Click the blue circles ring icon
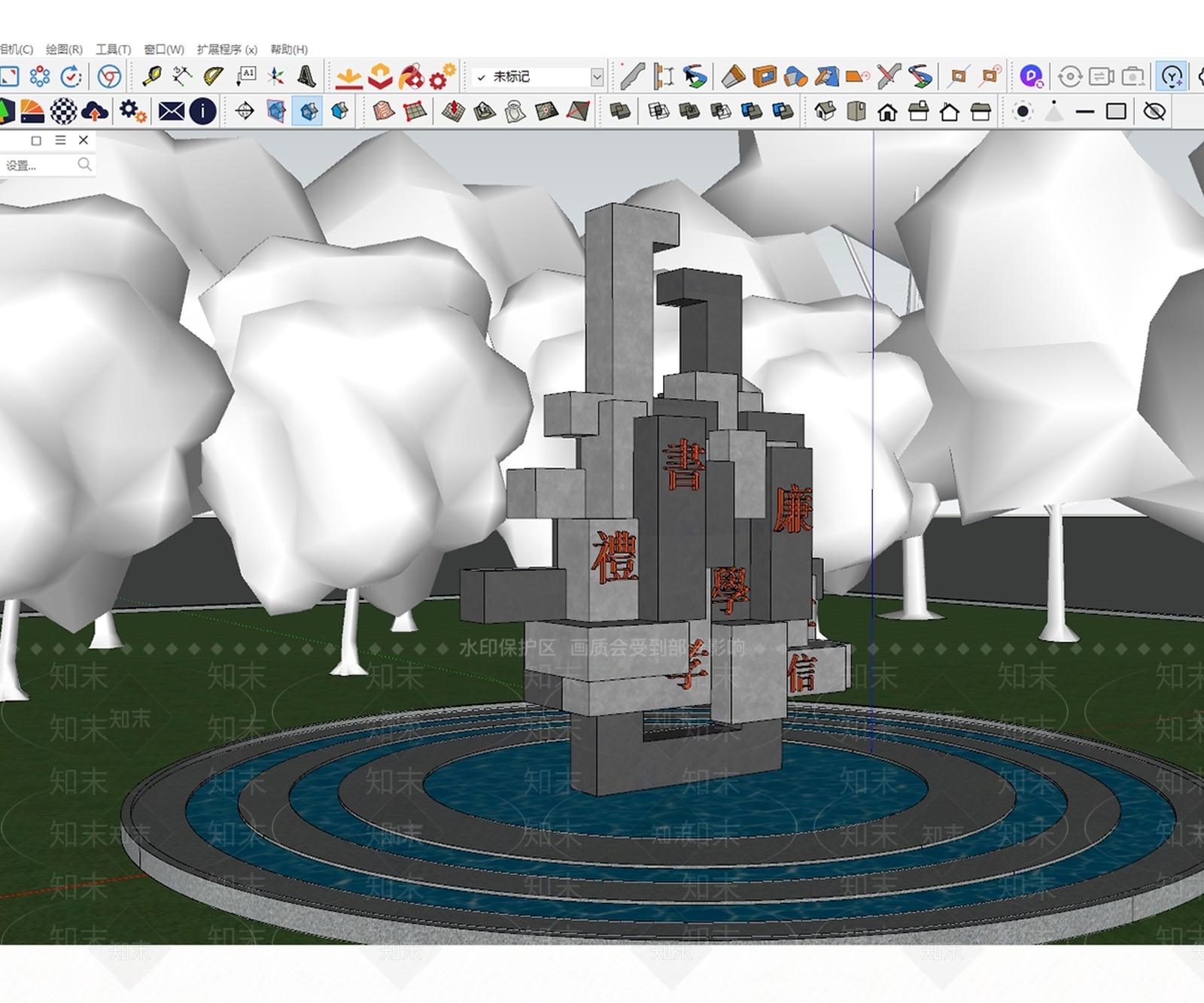The image size is (1204, 1003). 40,76
